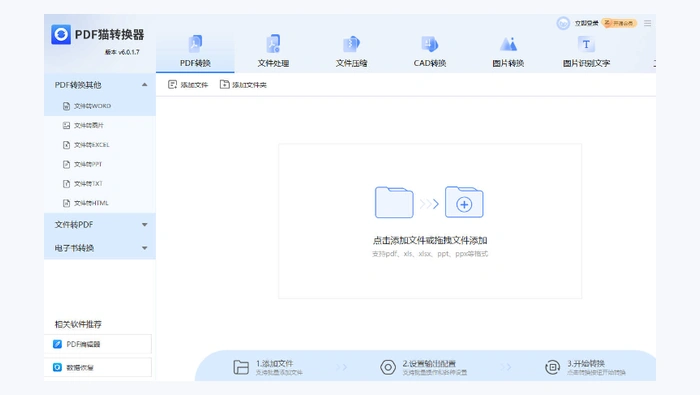The width and height of the screenshot is (700, 395).
Task: Open the 数据恢复 recommended software
Action: click(98, 367)
